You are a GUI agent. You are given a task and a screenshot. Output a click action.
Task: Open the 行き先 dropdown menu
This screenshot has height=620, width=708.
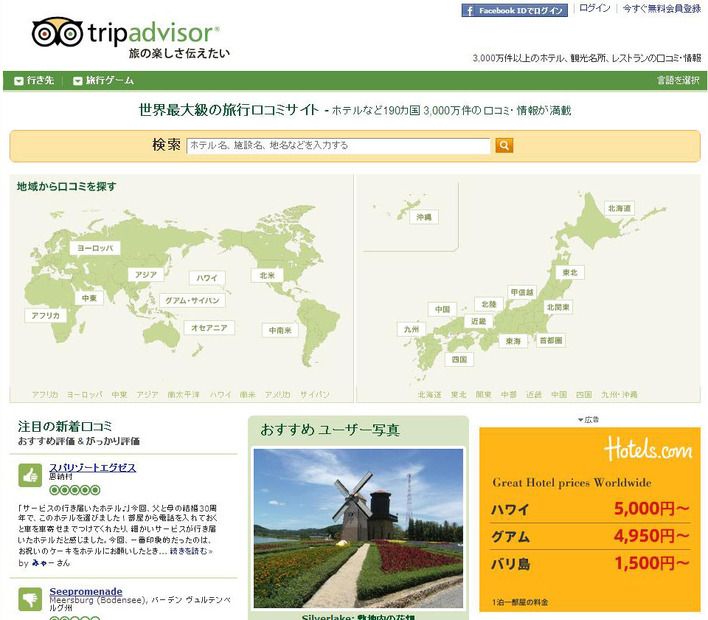pos(34,80)
